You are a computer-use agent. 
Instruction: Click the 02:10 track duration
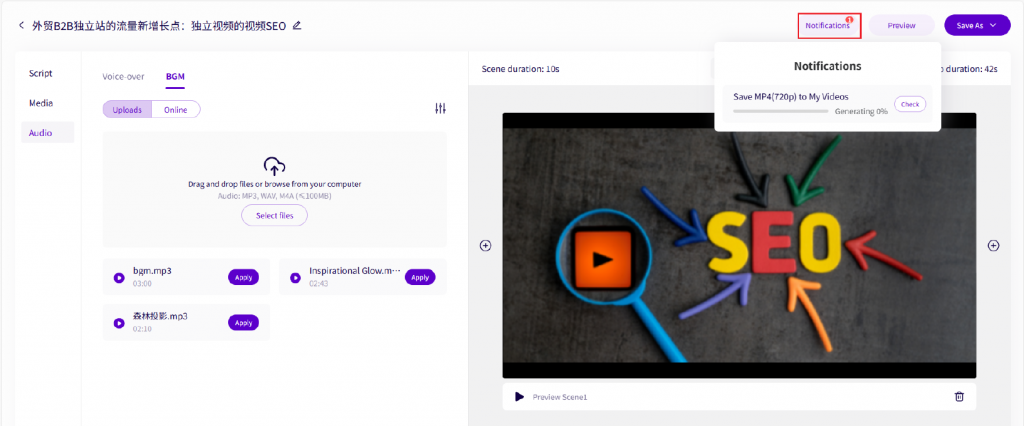click(142, 329)
